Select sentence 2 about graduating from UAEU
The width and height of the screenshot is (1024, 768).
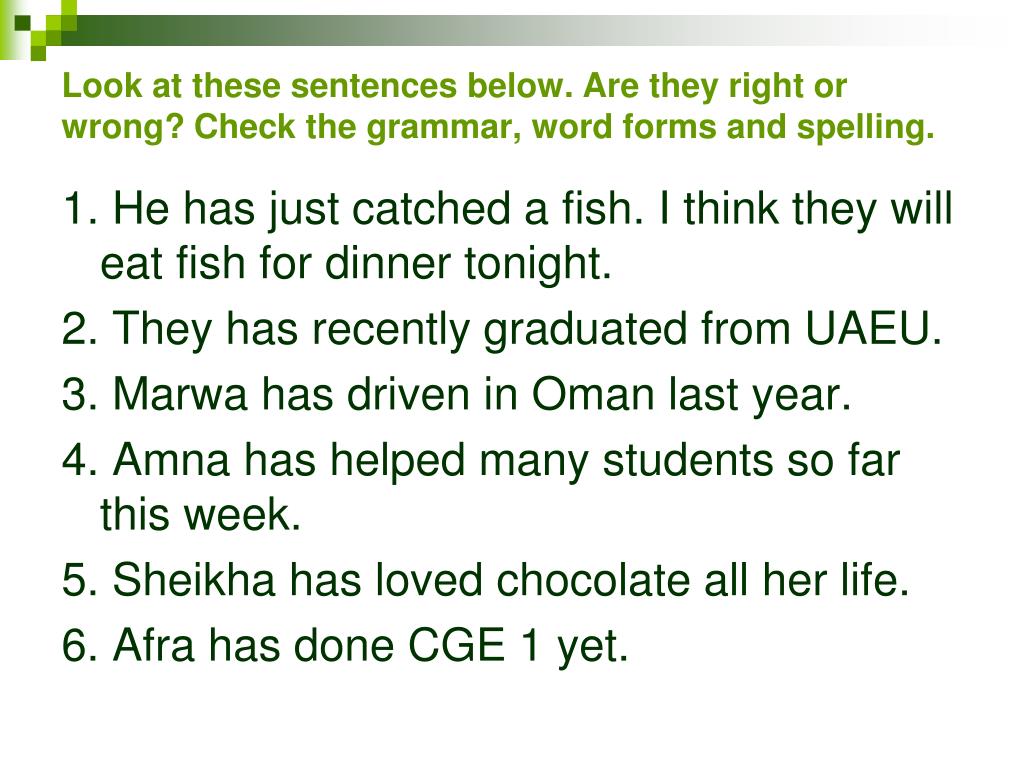502,328
